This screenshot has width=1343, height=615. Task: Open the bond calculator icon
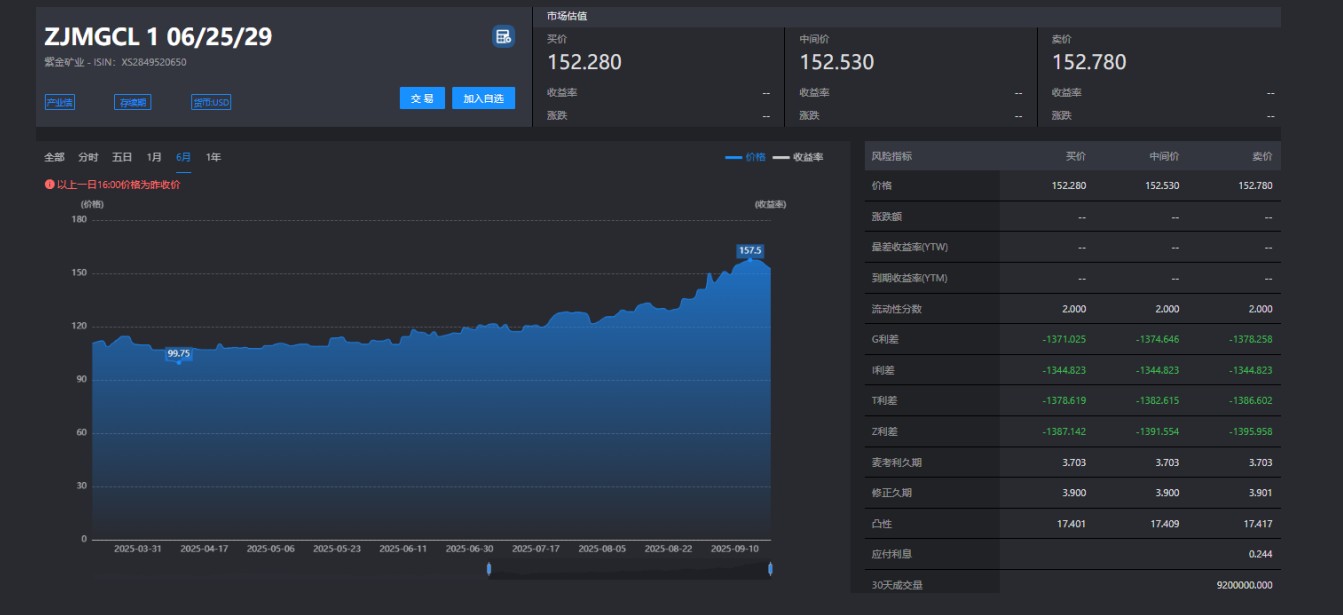503,37
